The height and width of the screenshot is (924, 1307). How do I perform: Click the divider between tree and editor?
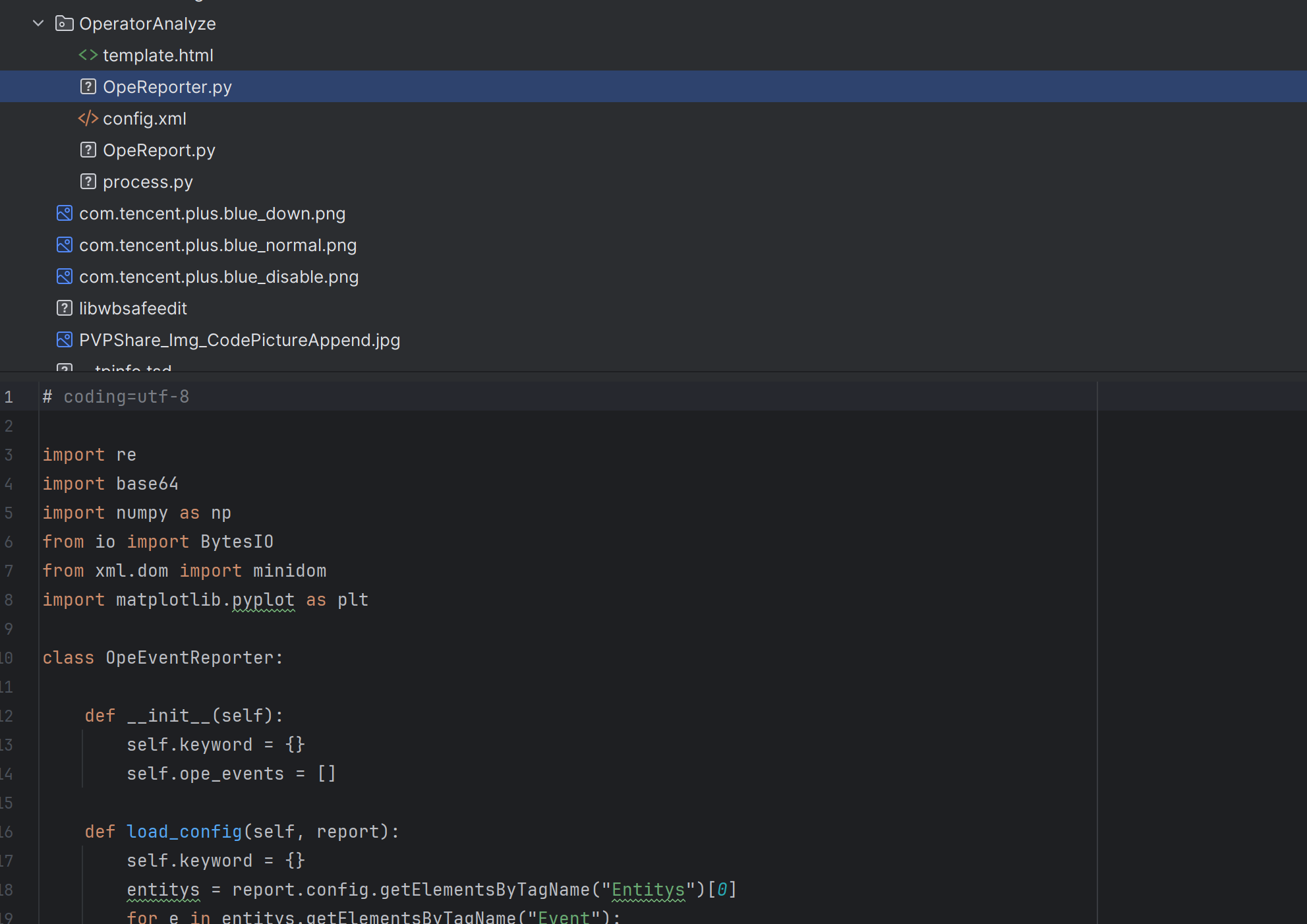click(x=653, y=372)
